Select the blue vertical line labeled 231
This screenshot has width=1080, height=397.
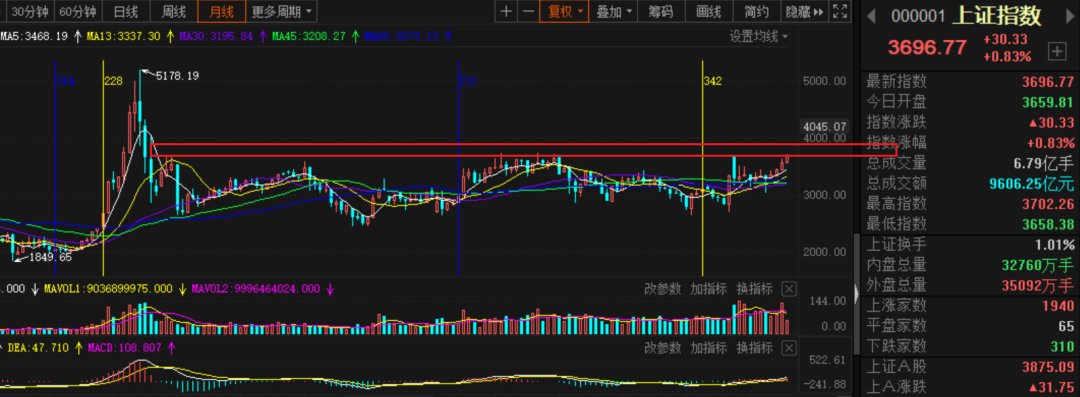coord(459,168)
